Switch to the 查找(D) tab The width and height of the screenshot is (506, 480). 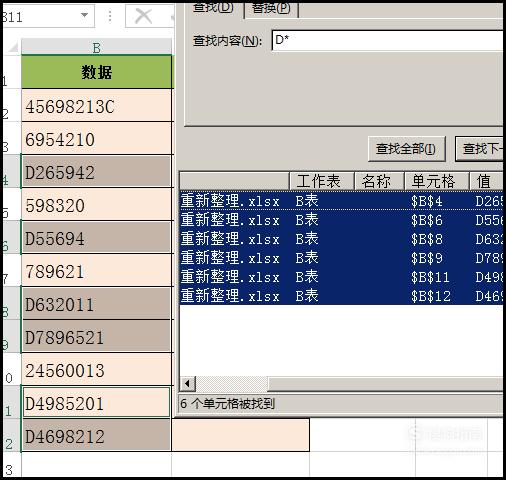[213, 8]
